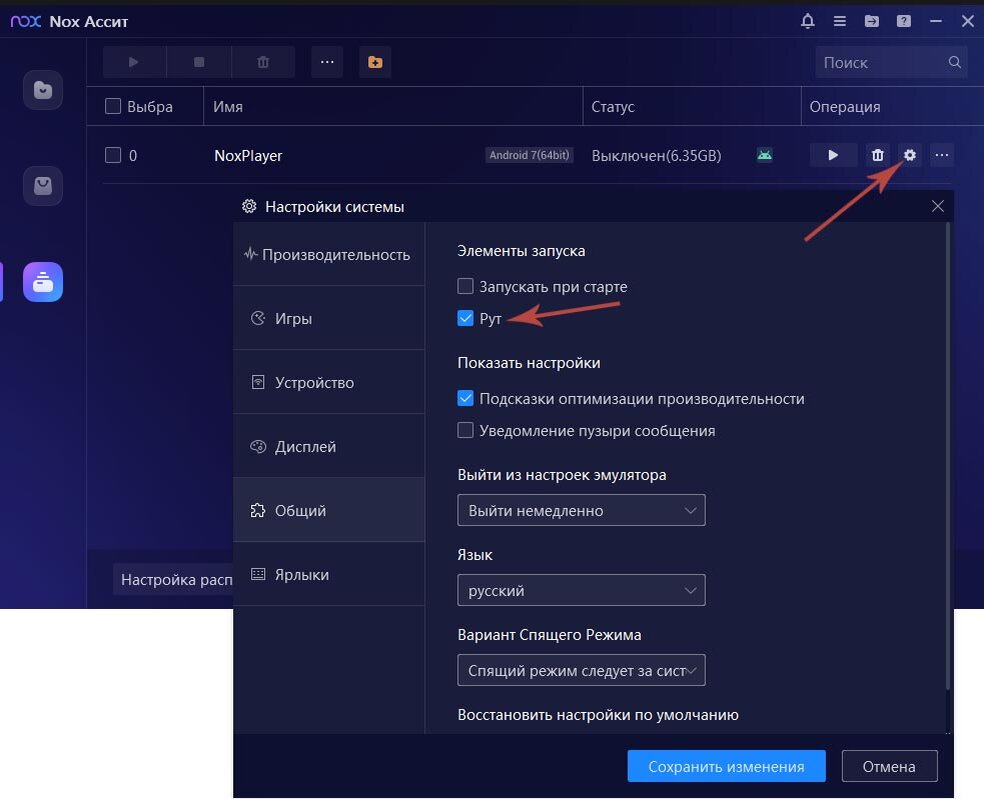984x799 pixels.
Task: Open the hamburger menu in title bar
Action: [840, 21]
